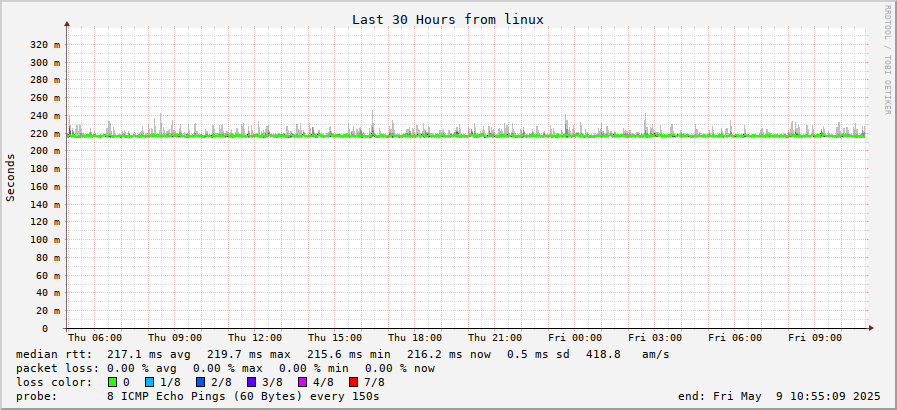Click the '100 m' y-axis value
This screenshot has width=897, height=410.
tap(44, 240)
